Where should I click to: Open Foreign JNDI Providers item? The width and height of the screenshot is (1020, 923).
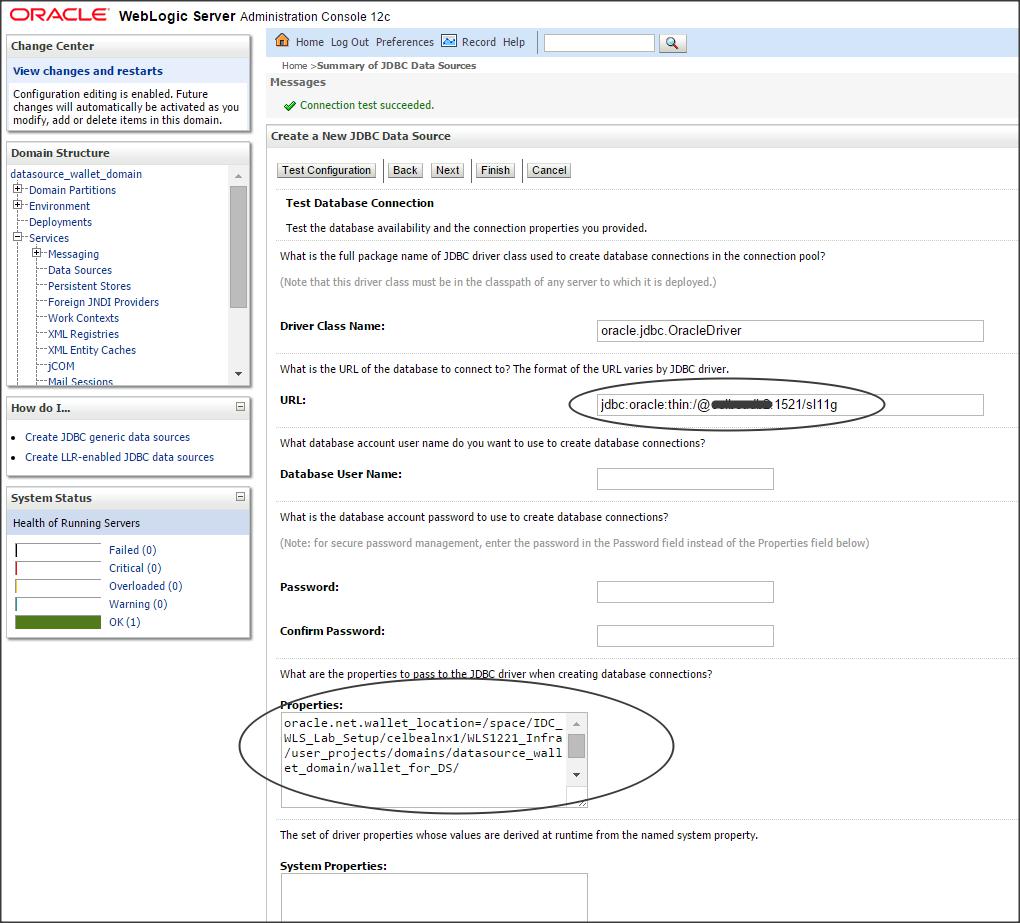point(103,302)
